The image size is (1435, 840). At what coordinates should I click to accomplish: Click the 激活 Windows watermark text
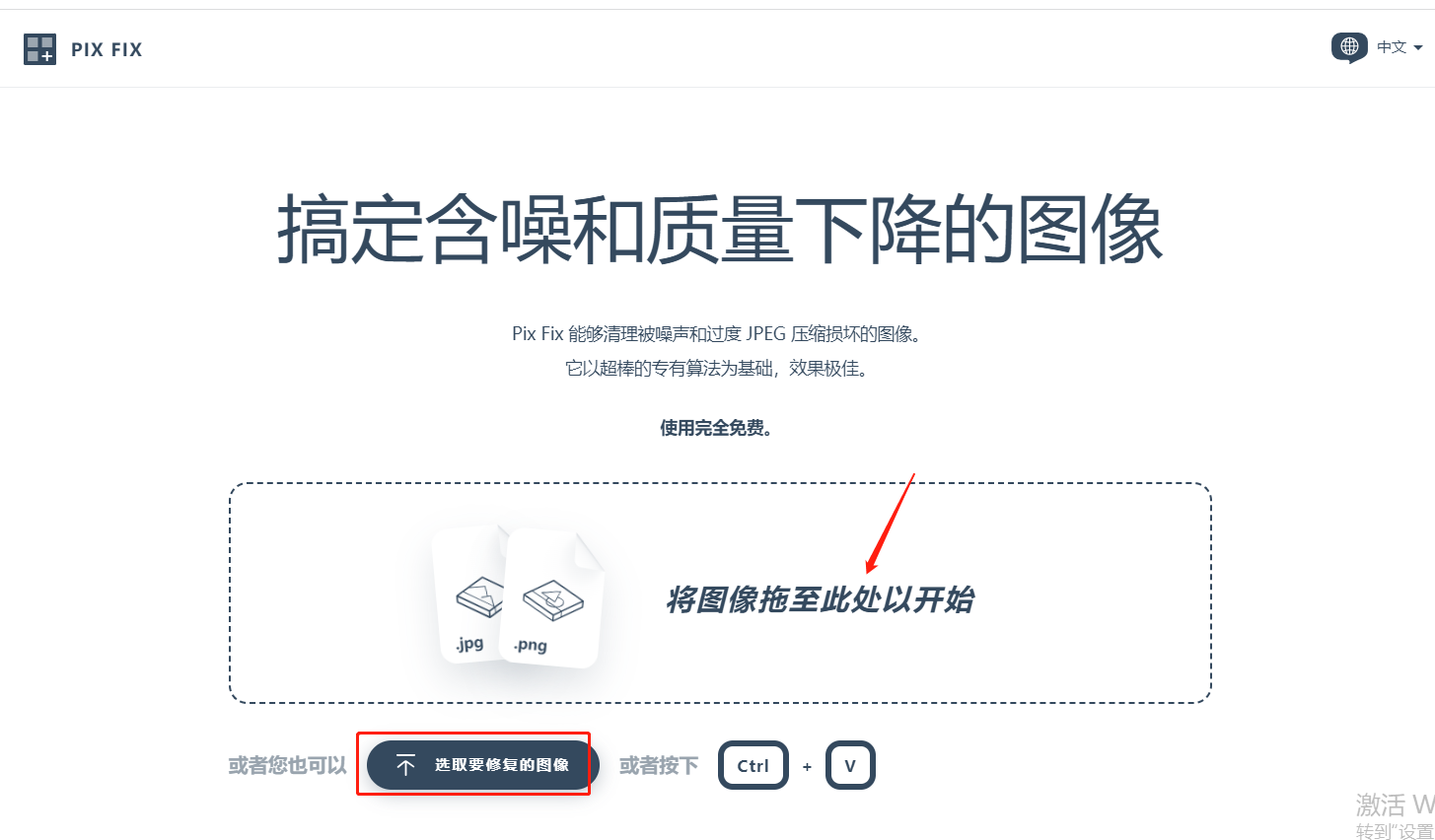pos(1395,805)
